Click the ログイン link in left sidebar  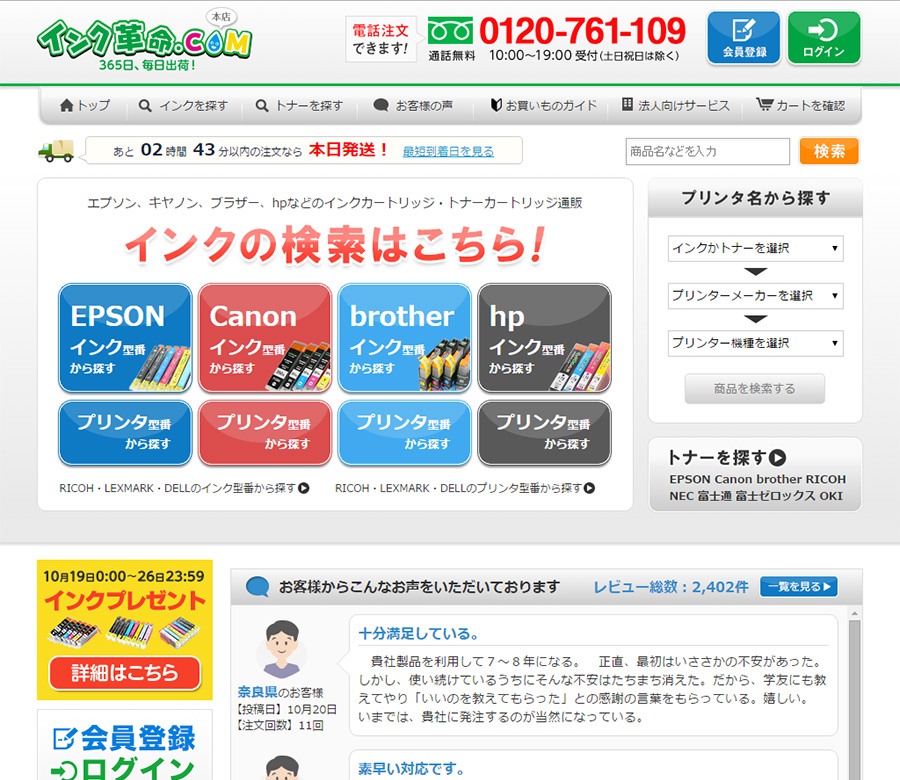(123, 769)
